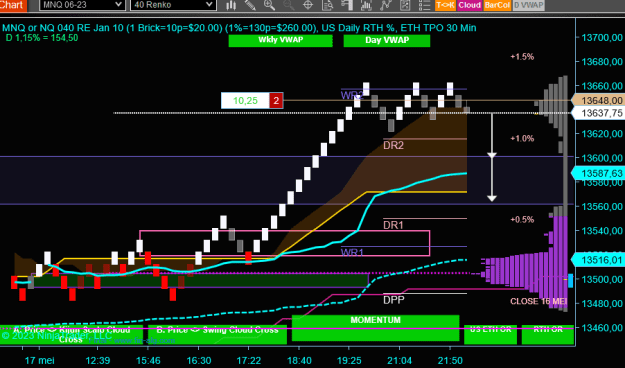Click the D 1,15% = 154,50 text
Image resolution: width=625 pixels, height=368 pixels.
(42, 38)
